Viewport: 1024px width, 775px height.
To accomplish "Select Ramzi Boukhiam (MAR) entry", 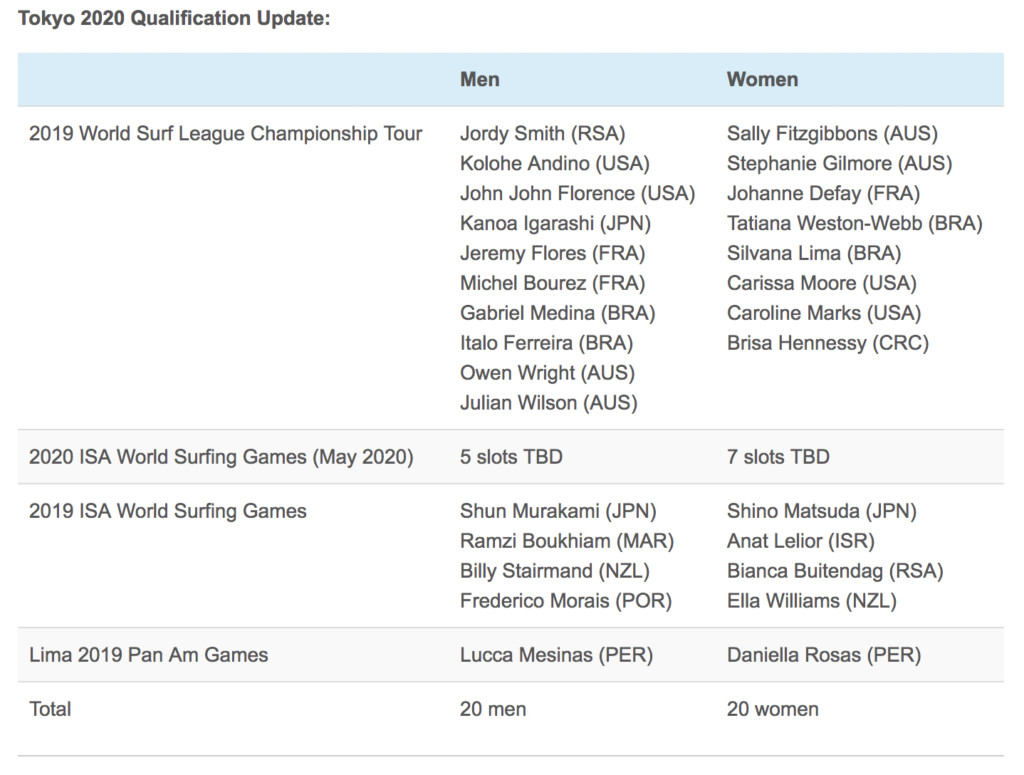I will [x=567, y=542].
